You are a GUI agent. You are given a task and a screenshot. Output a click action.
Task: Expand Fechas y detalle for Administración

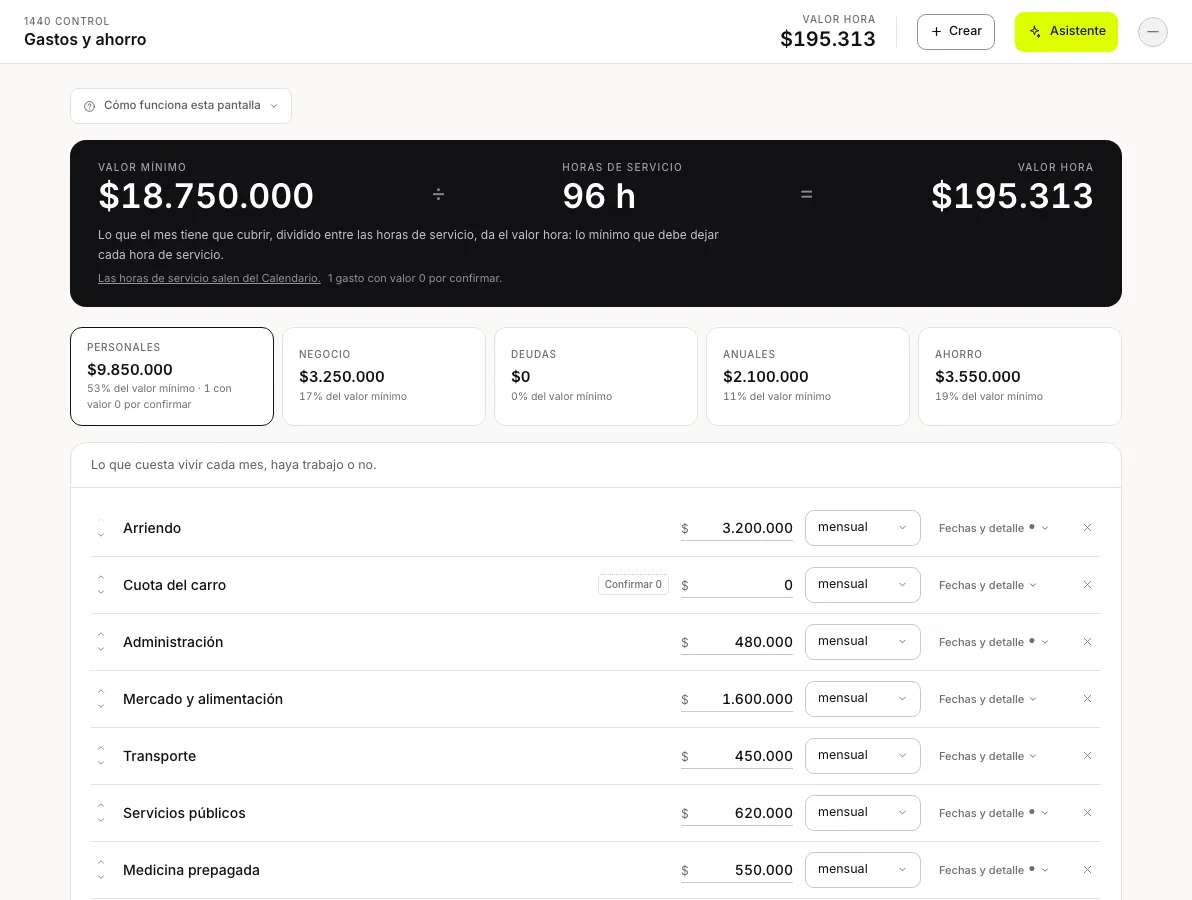(993, 642)
